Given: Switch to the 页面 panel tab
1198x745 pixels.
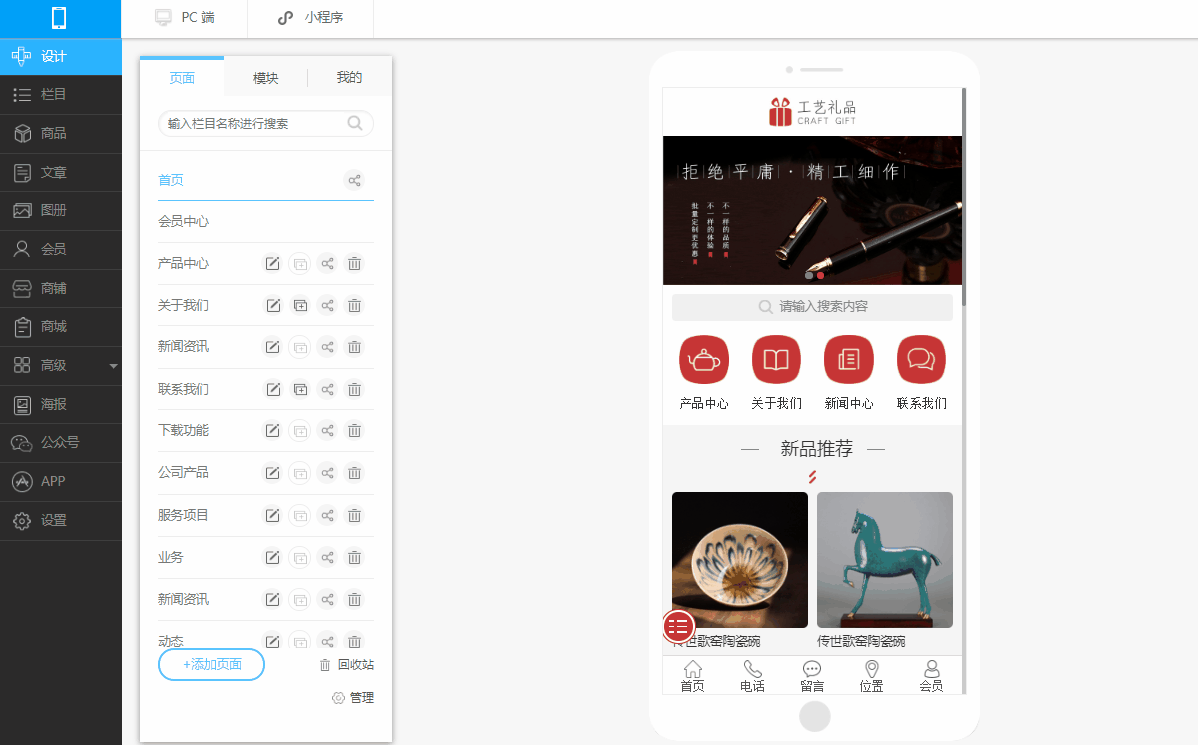Looking at the screenshot, I should [182, 78].
